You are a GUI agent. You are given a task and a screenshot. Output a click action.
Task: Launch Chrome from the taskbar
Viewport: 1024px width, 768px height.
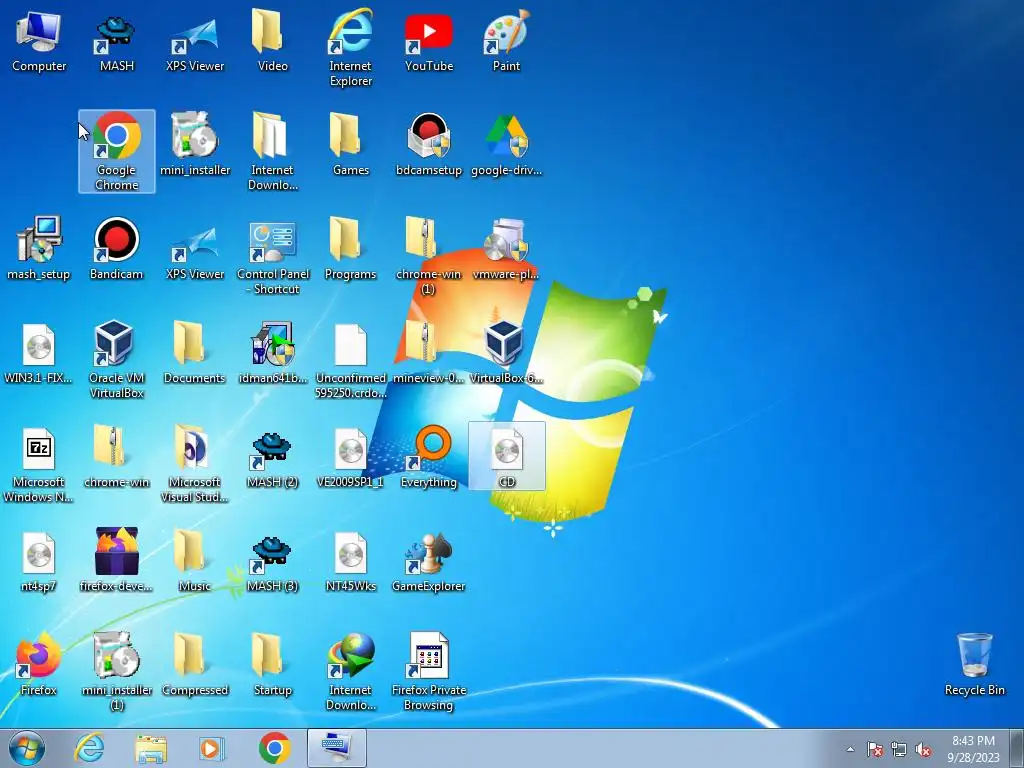tap(274, 748)
